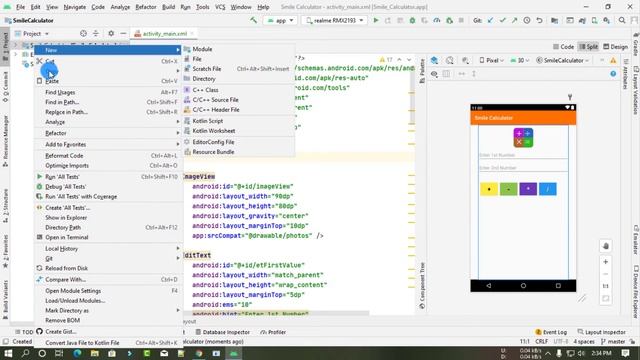This screenshot has height=360, width=640.
Task: Open the Profiler tool window
Action: tap(273, 332)
